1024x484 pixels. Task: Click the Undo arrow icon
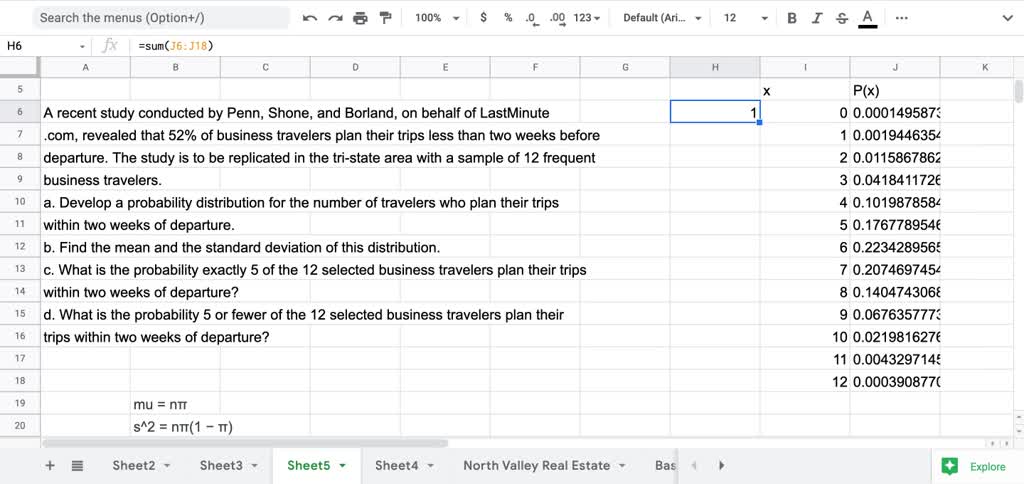tap(310, 18)
